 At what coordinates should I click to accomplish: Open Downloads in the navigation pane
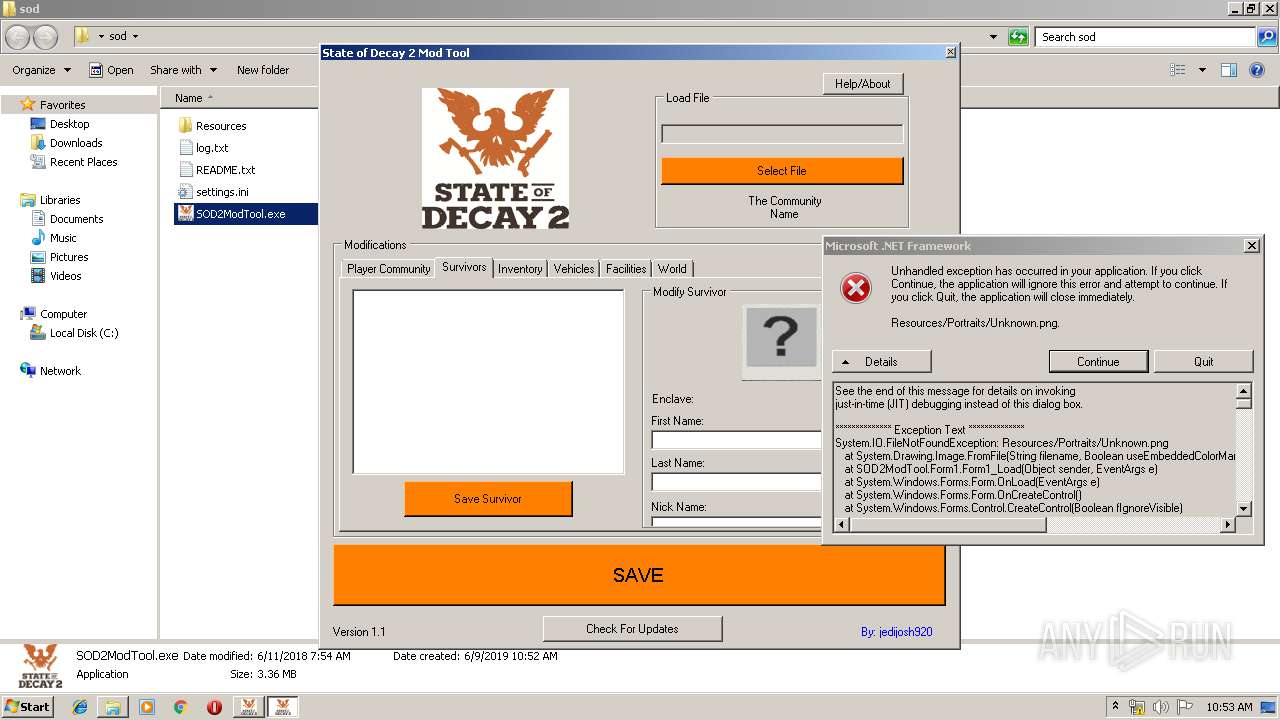pos(76,143)
